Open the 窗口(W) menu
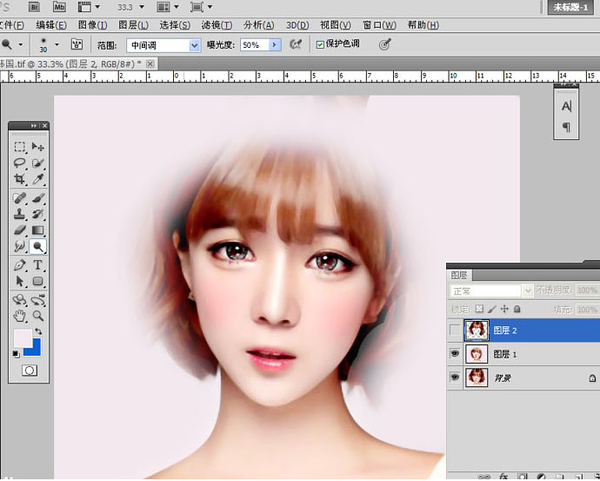 click(x=380, y=24)
